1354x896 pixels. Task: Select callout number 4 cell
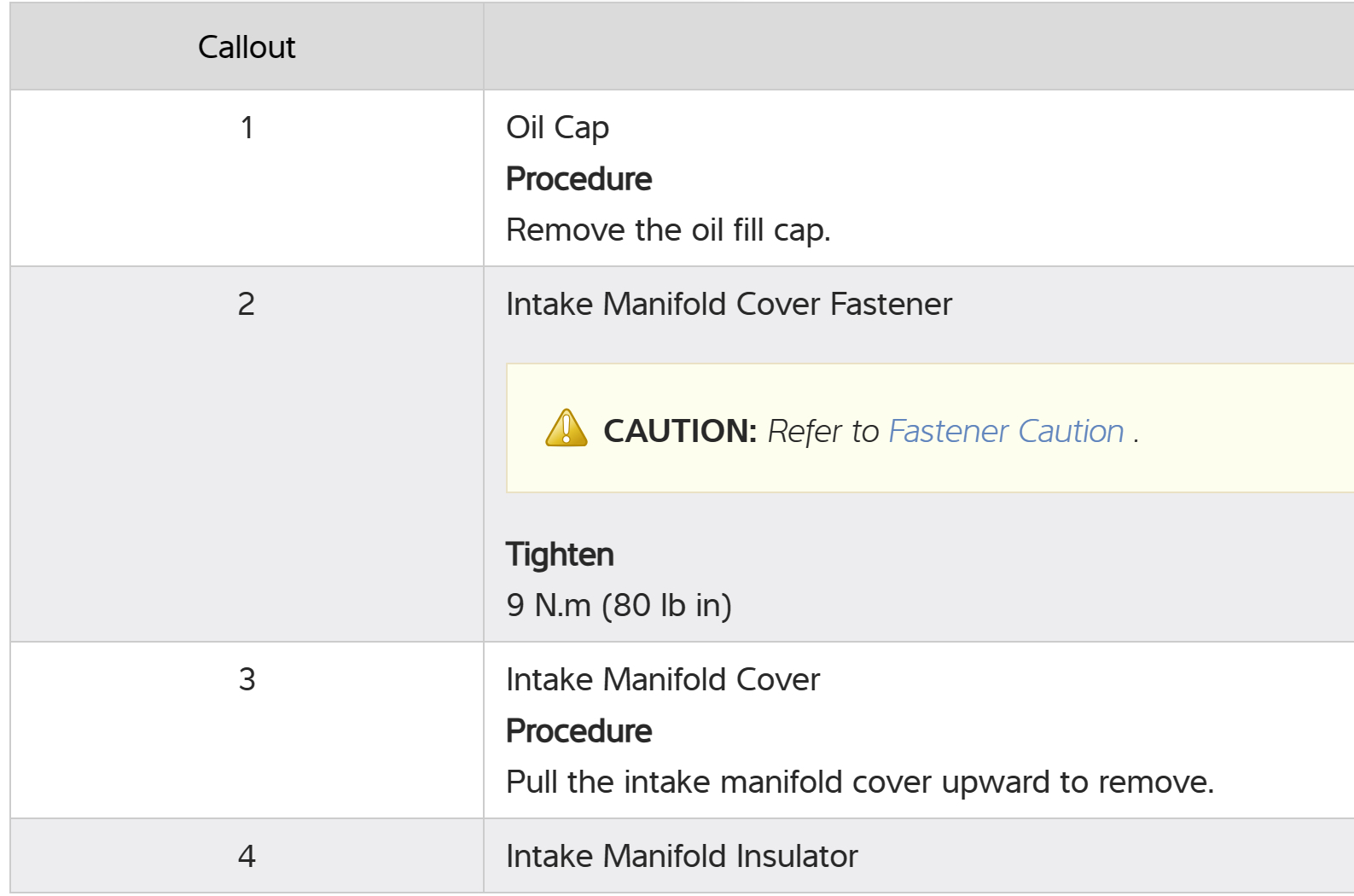[247, 856]
